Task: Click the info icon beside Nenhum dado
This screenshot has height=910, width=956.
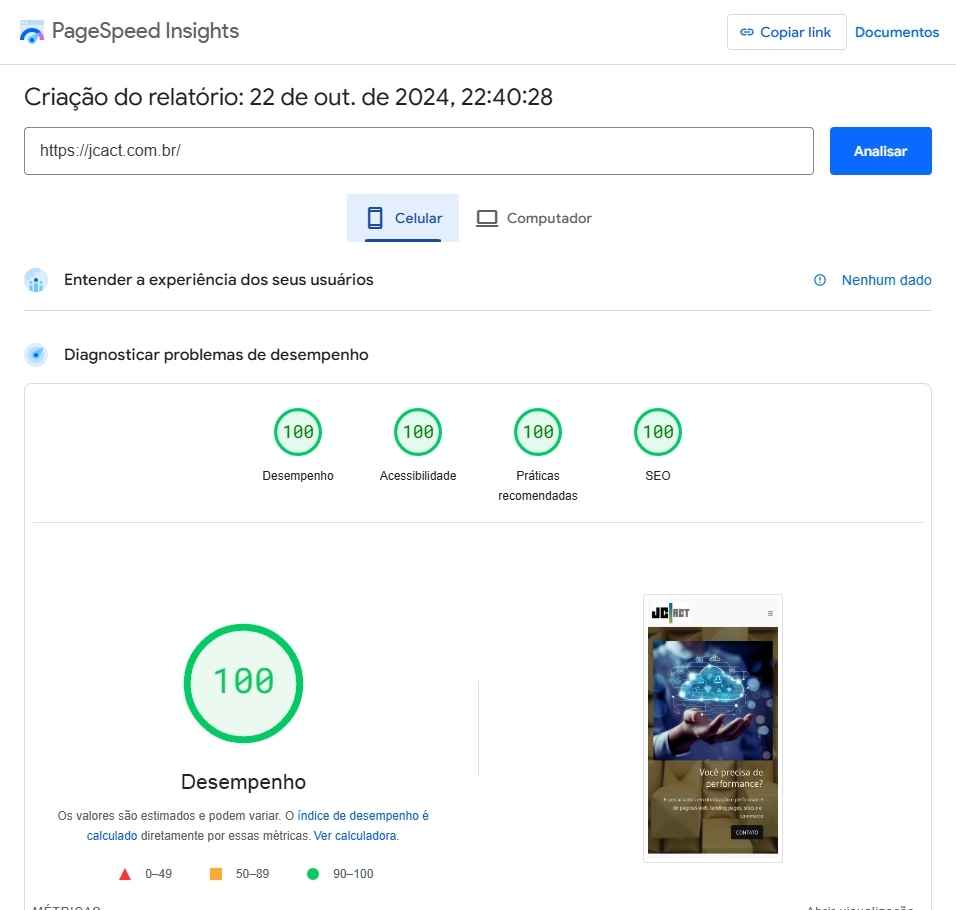Action: [820, 280]
